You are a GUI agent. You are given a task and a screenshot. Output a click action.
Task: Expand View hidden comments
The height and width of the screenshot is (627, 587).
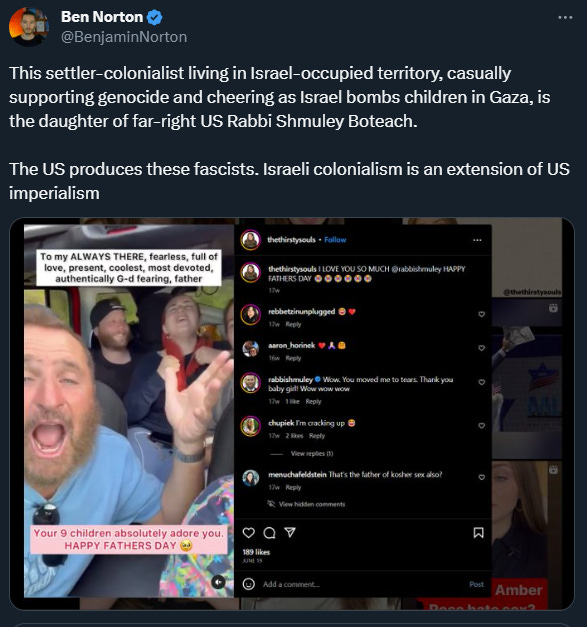coord(312,504)
